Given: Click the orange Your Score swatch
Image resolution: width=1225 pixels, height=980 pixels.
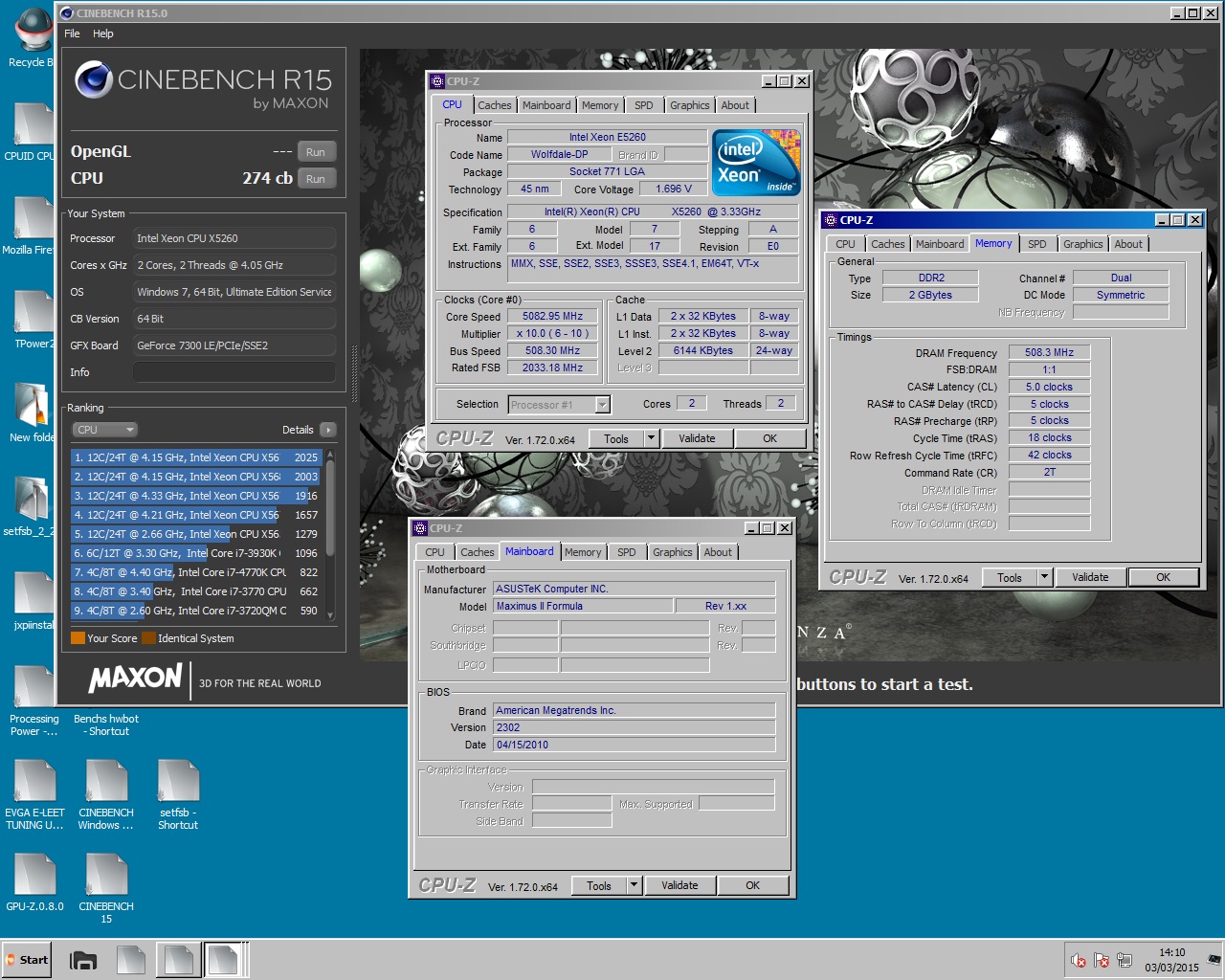Looking at the screenshot, I should [78, 638].
